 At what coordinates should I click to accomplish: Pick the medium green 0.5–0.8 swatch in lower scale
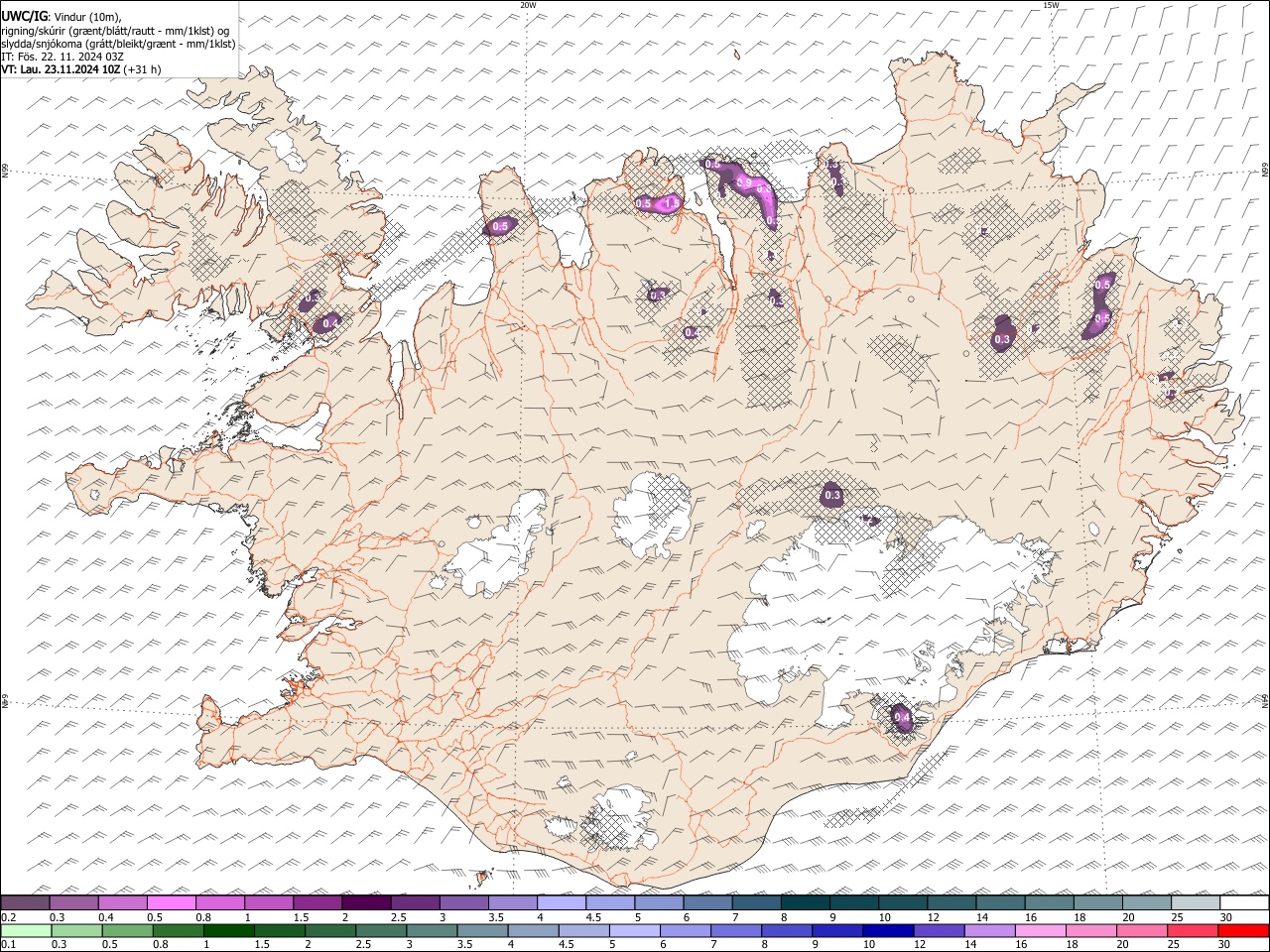(x=127, y=931)
